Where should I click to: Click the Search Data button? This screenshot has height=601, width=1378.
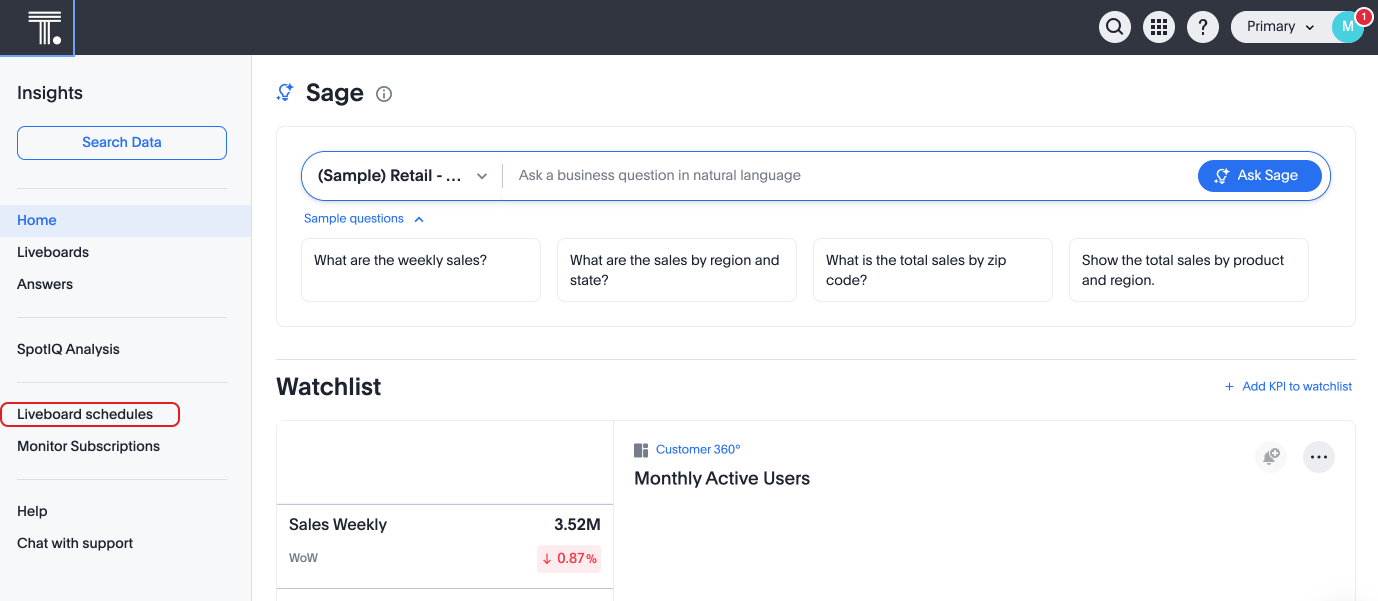pos(122,142)
